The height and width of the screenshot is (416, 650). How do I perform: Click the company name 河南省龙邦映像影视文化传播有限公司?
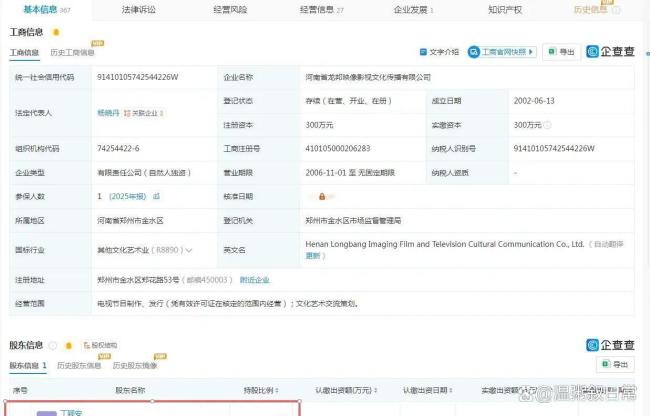[368, 77]
